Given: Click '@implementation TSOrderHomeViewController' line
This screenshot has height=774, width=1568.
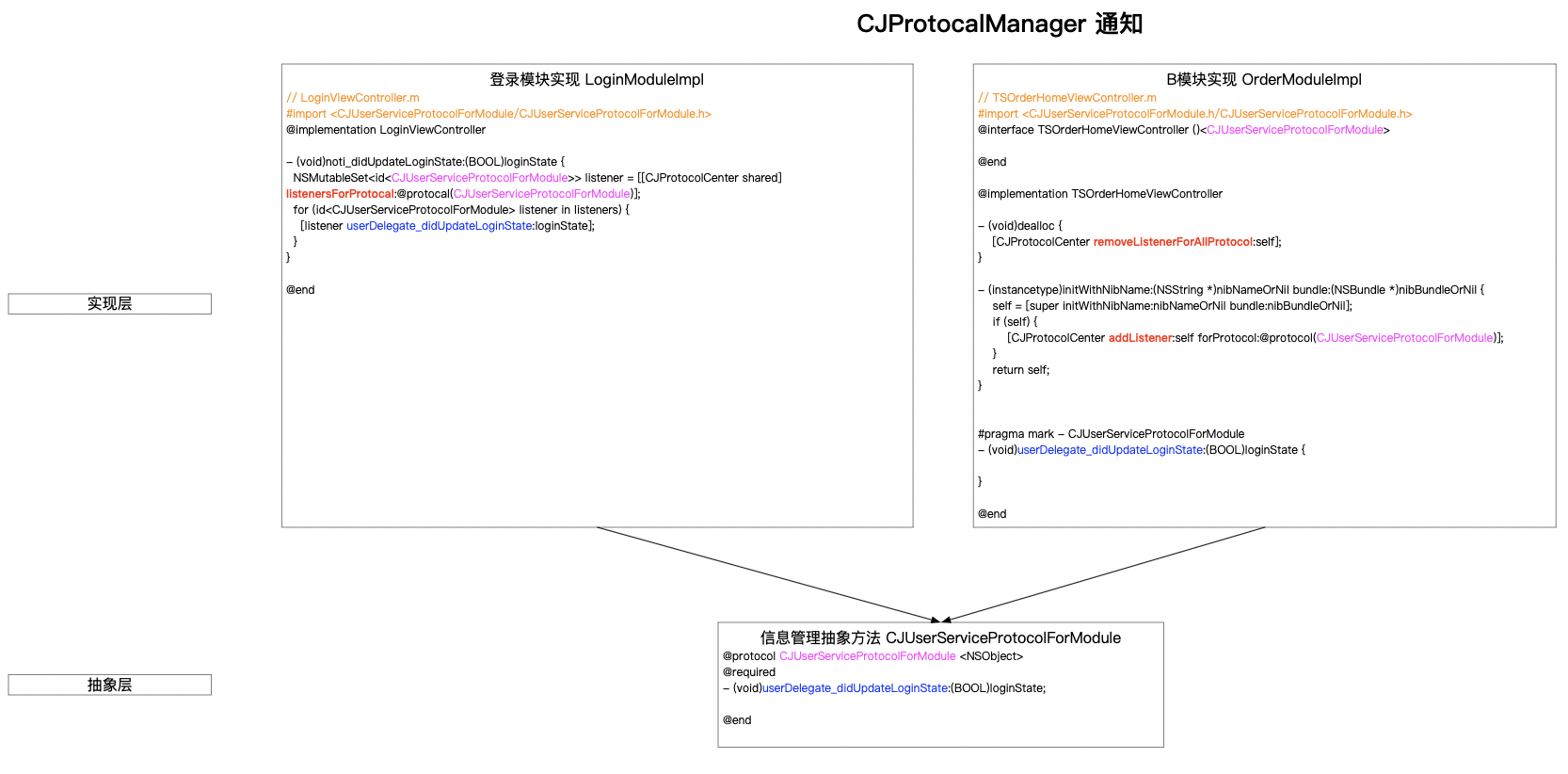Looking at the screenshot, I should tap(1100, 194).
